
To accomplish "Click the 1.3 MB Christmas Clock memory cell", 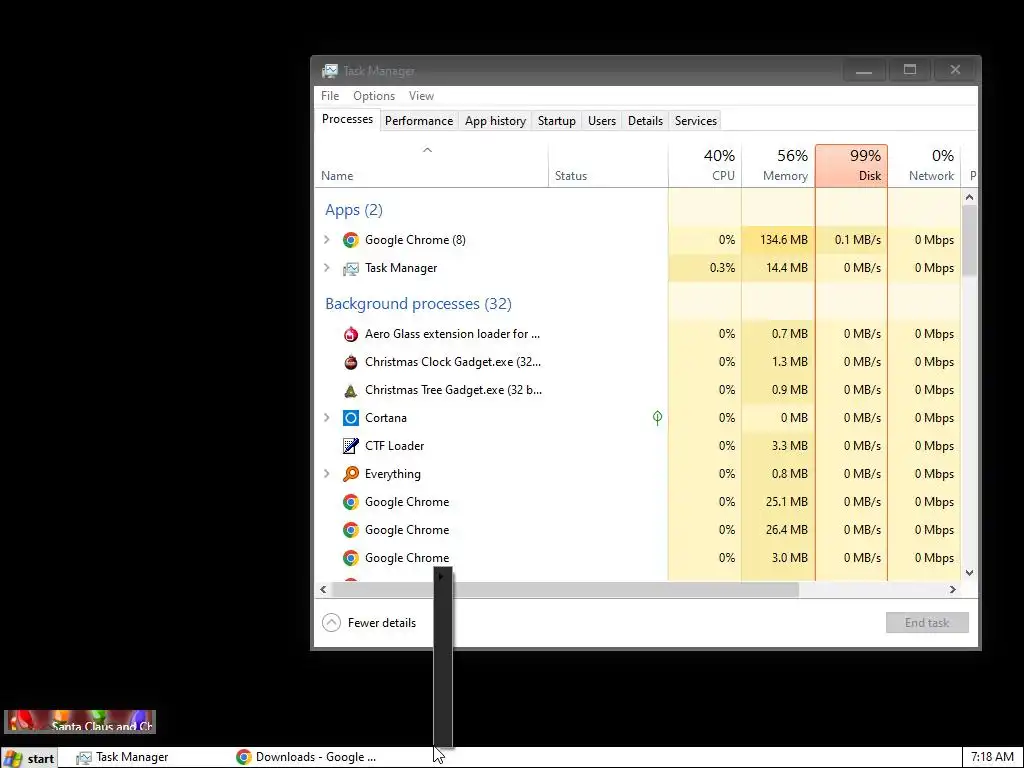I will click(x=778, y=362).
